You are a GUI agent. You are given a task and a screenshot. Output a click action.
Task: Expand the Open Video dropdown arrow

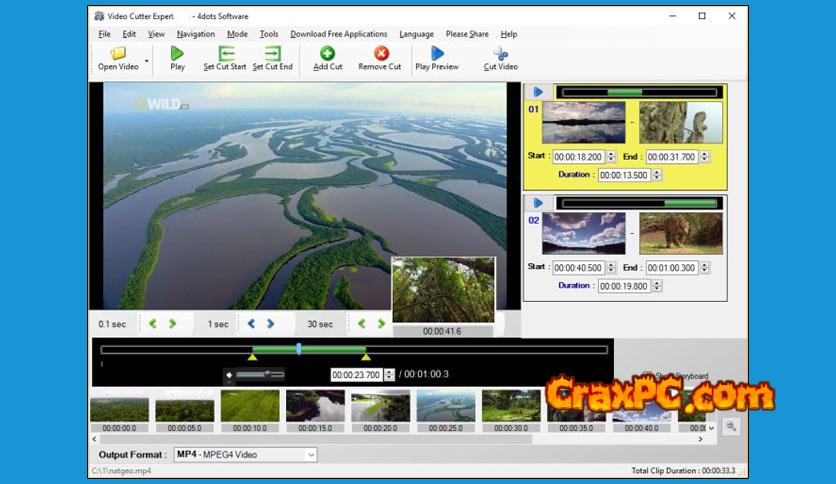pos(147,60)
